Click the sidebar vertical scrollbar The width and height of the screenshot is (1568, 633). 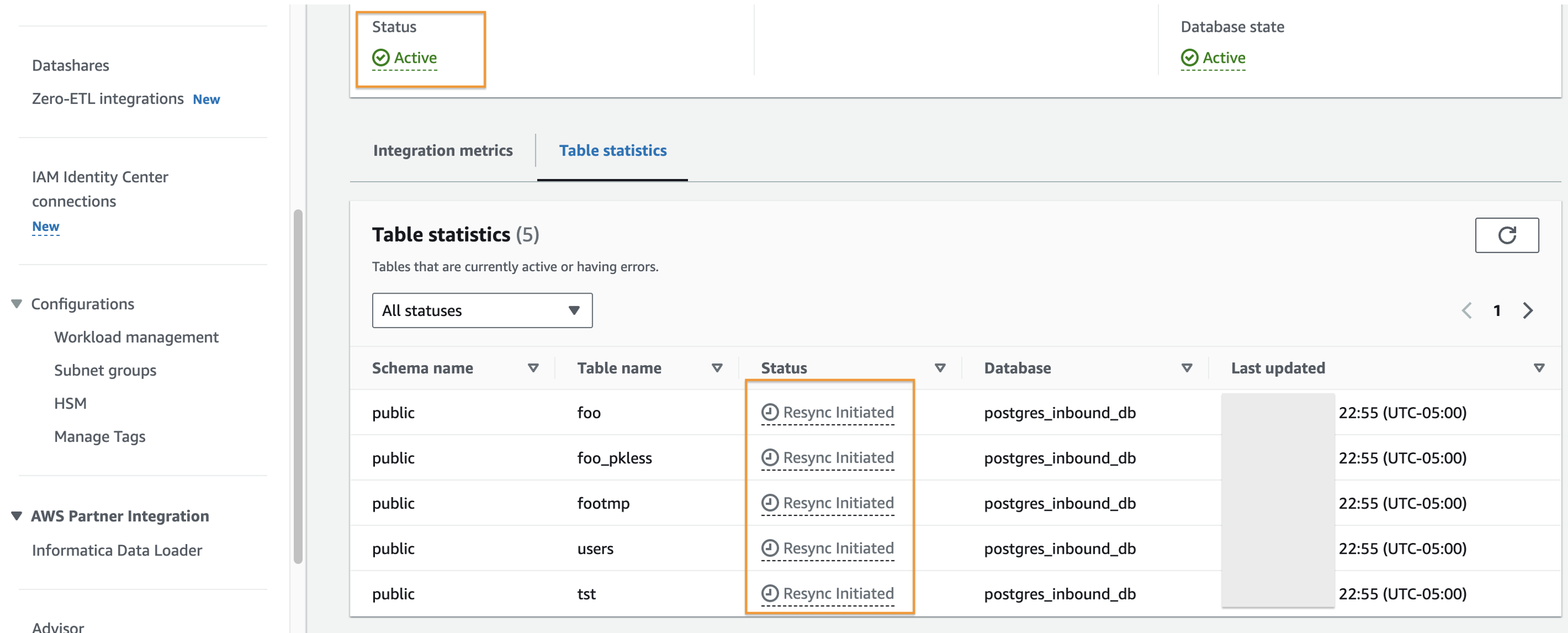click(298, 386)
